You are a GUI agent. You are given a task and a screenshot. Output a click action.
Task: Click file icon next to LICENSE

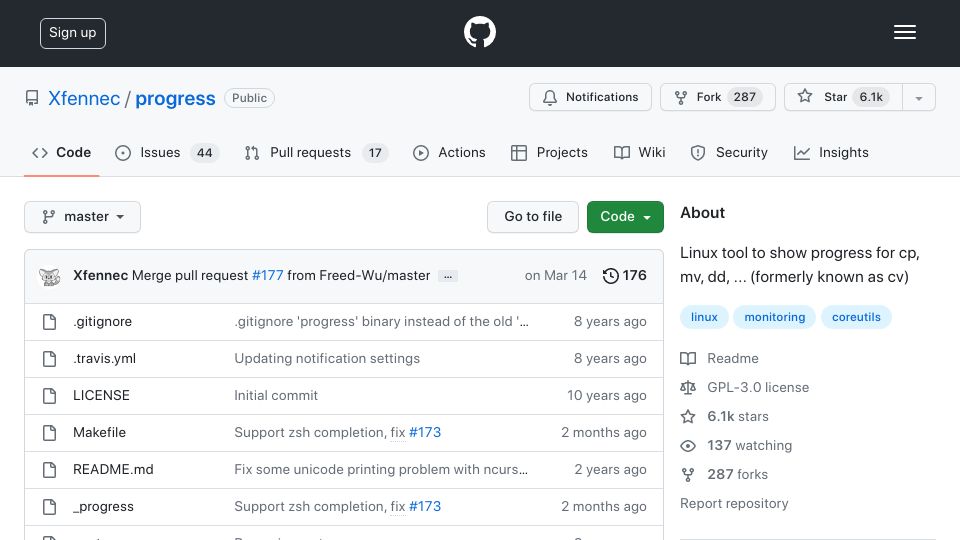50,396
